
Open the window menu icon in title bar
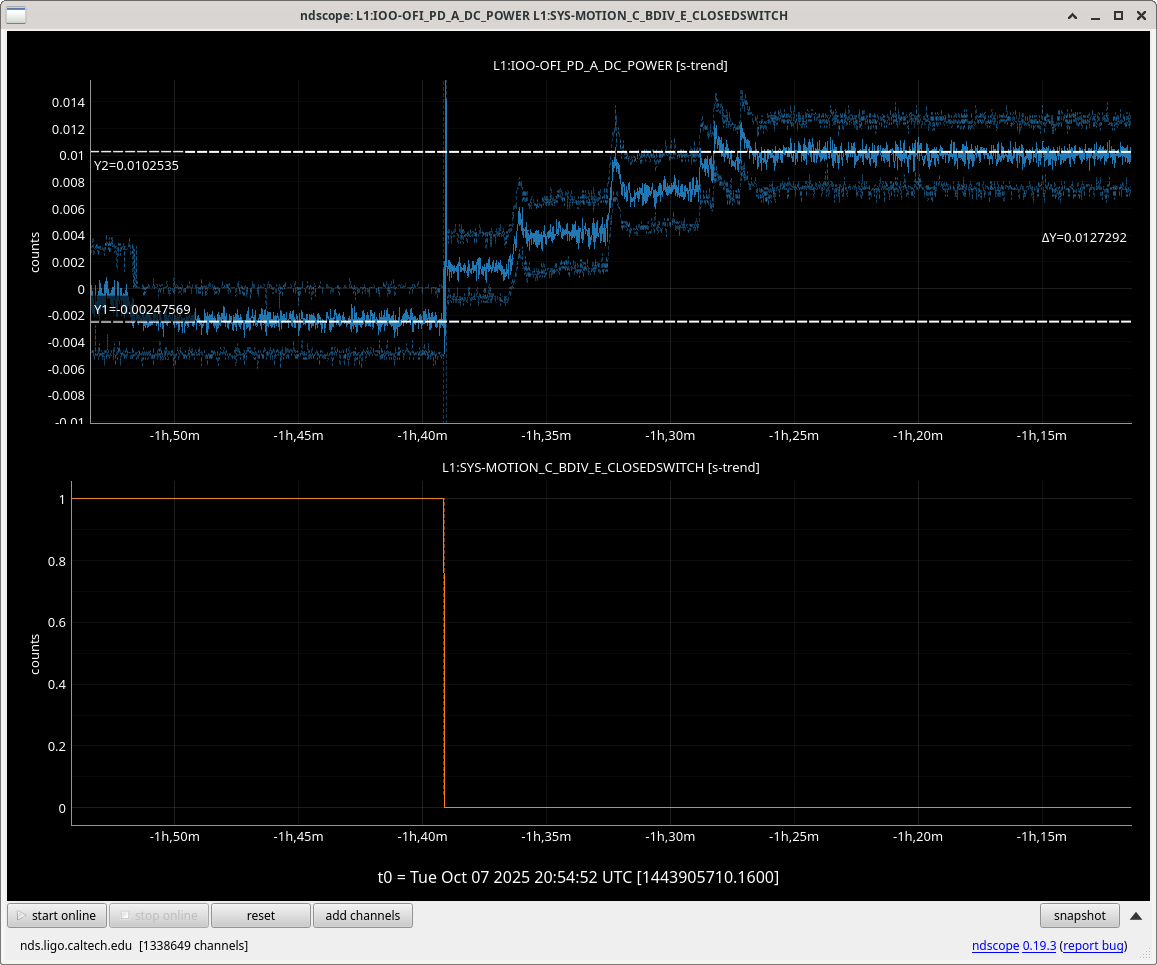[16, 15]
